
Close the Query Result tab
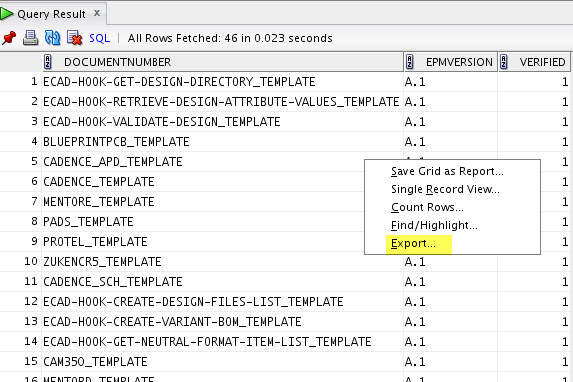point(97,13)
